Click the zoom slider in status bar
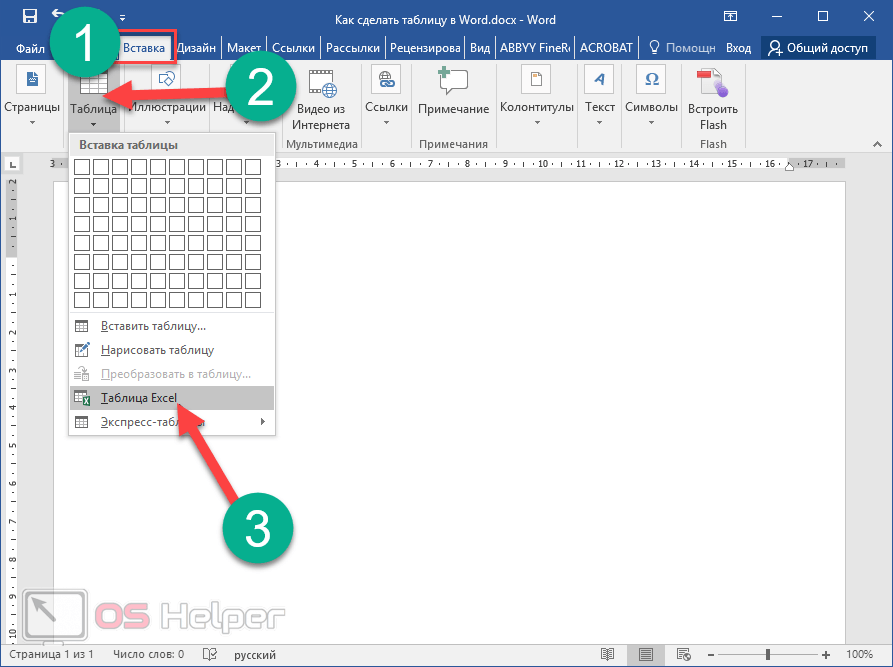The width and height of the screenshot is (893, 667). click(x=768, y=654)
